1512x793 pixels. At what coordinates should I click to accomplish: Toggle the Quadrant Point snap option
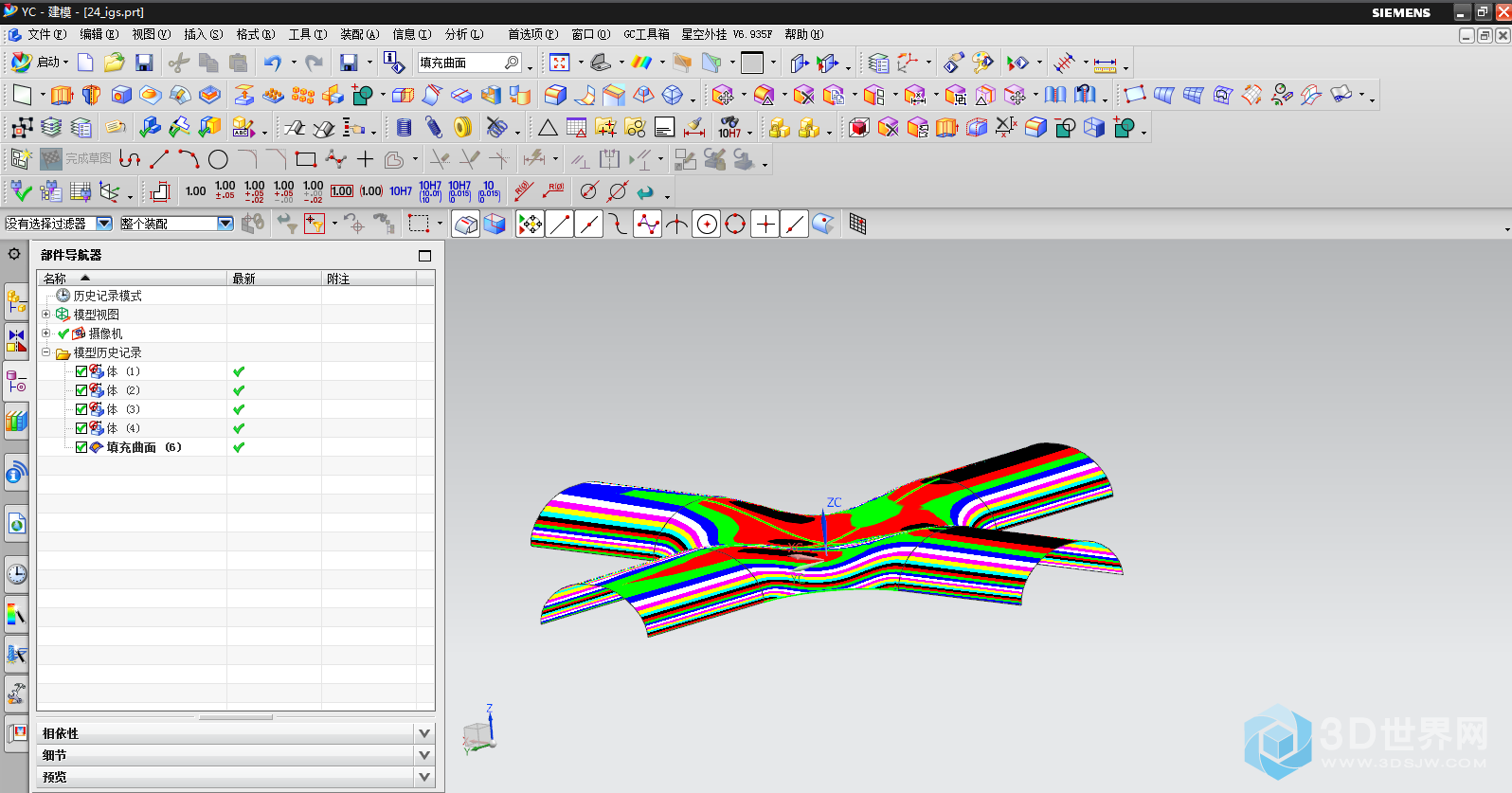(x=736, y=224)
